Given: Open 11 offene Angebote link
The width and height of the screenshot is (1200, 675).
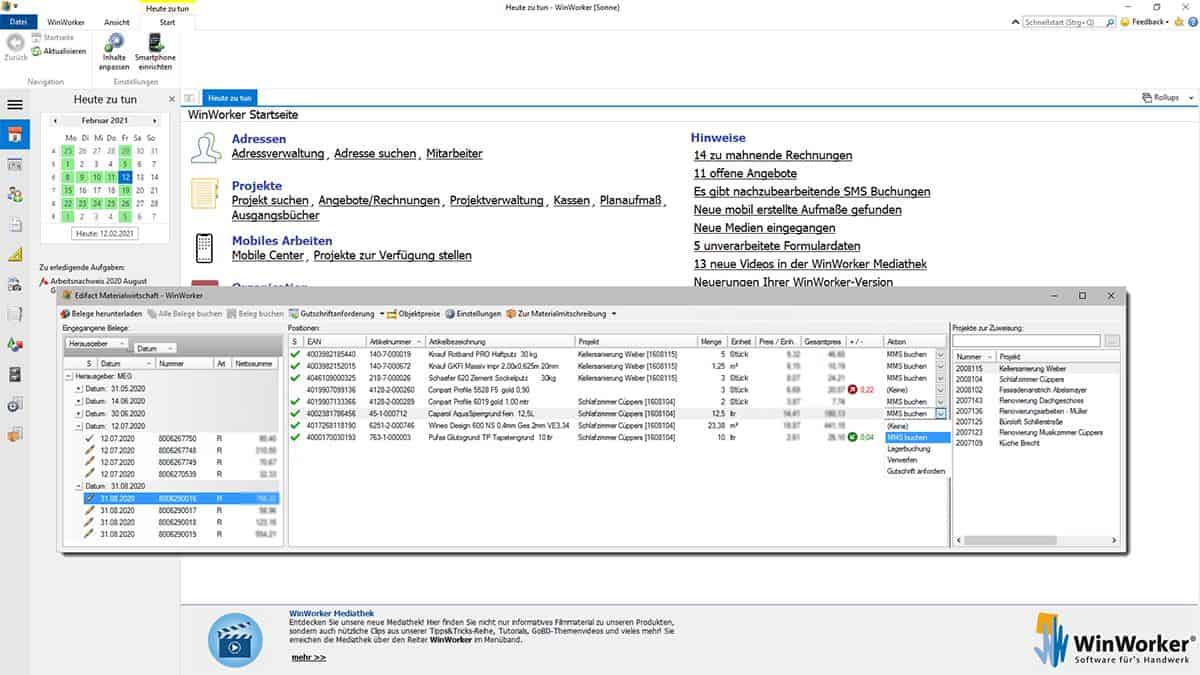Looking at the screenshot, I should click(x=745, y=173).
